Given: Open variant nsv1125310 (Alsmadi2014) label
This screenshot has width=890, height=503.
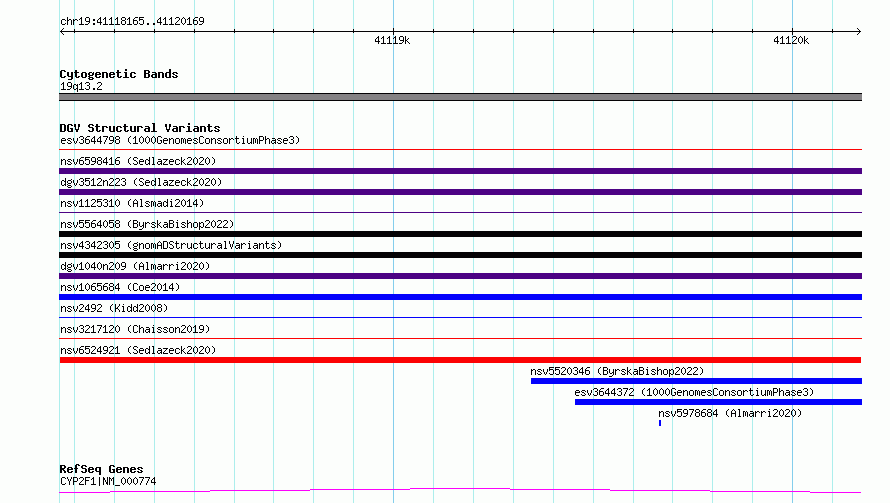Looking at the screenshot, I should [132, 203].
